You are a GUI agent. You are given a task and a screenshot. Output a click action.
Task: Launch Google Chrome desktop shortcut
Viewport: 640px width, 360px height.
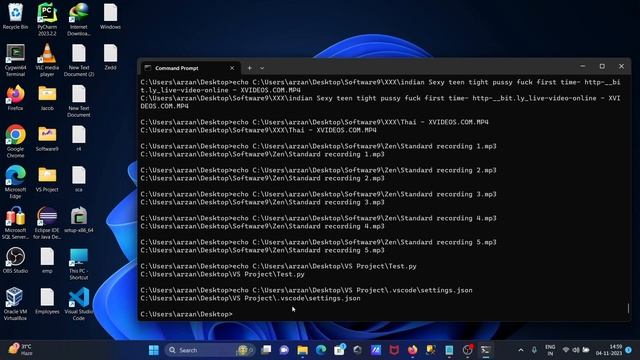tap(16, 141)
